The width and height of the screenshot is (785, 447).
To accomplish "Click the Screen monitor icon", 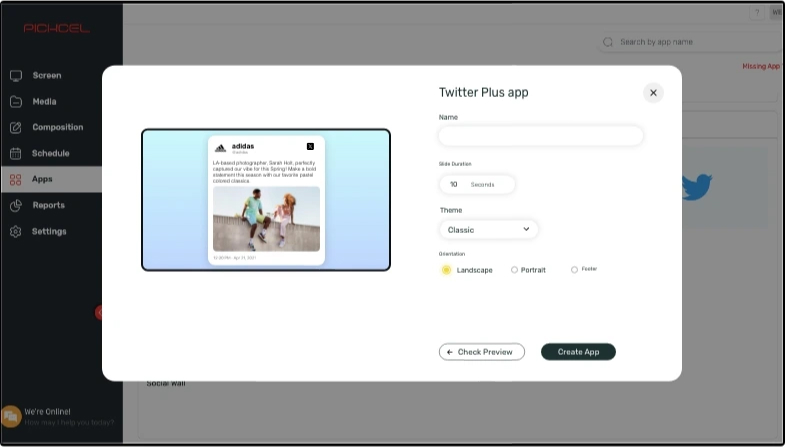I will [x=16, y=76].
